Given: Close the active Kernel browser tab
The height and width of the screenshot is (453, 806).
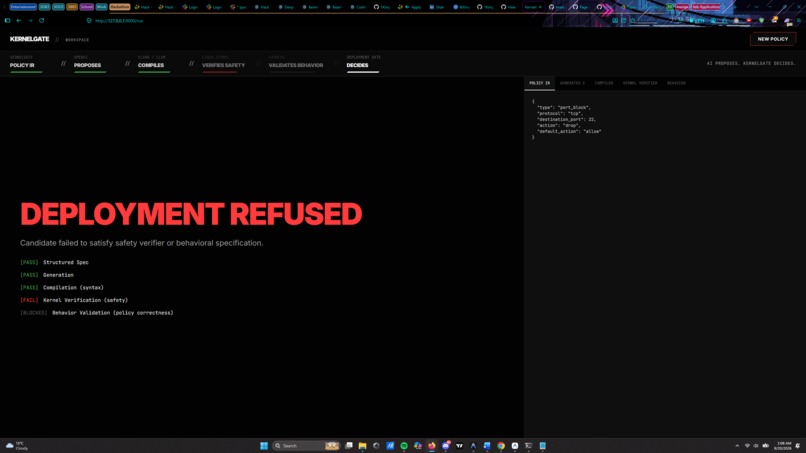Looking at the screenshot, I should [540, 7].
